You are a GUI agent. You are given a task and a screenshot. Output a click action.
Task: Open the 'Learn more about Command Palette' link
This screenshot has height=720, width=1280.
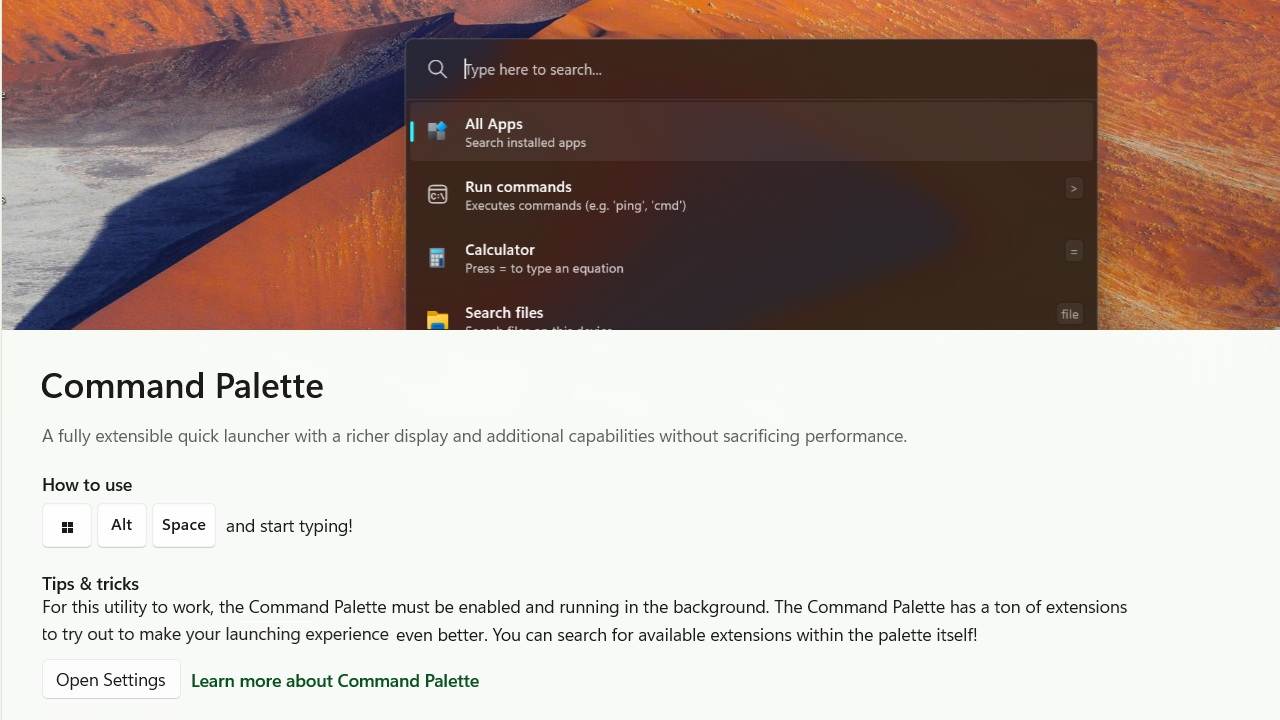tap(335, 681)
